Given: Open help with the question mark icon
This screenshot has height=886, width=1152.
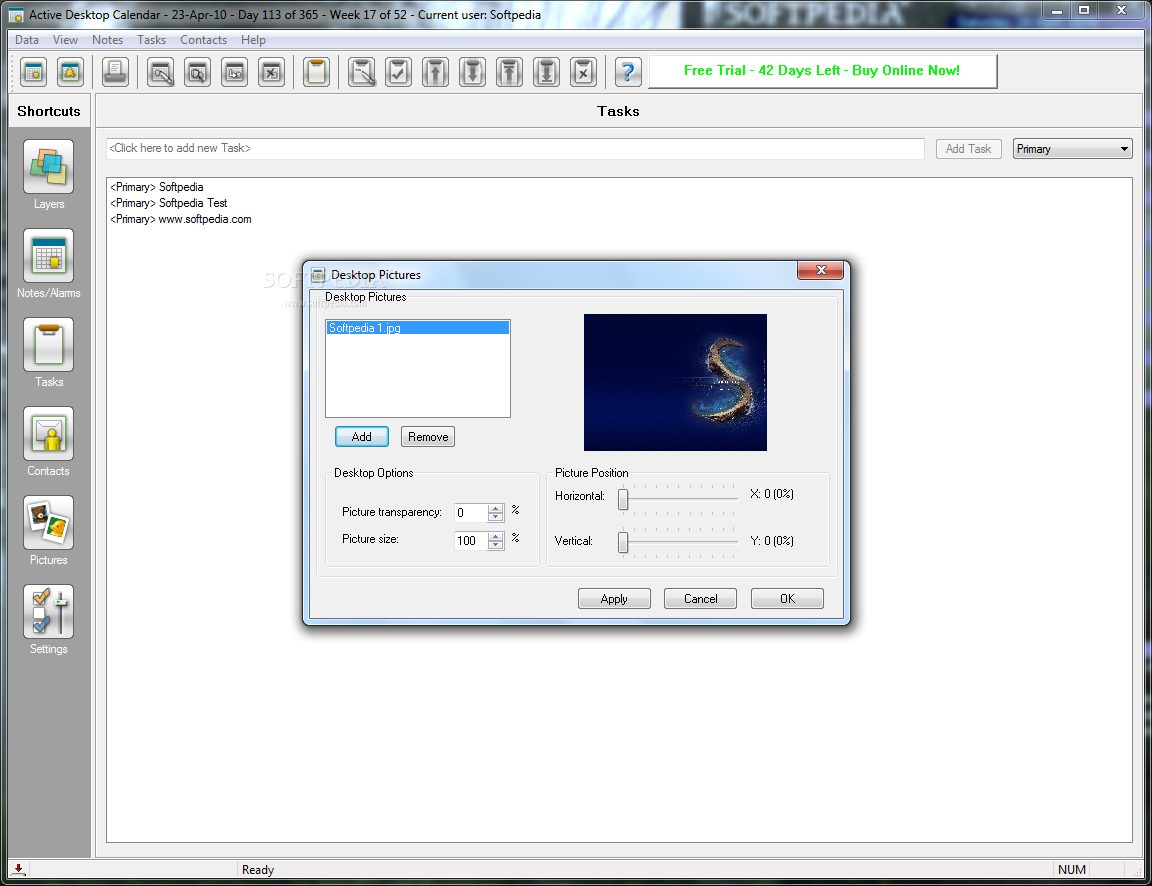Looking at the screenshot, I should tap(627, 72).
